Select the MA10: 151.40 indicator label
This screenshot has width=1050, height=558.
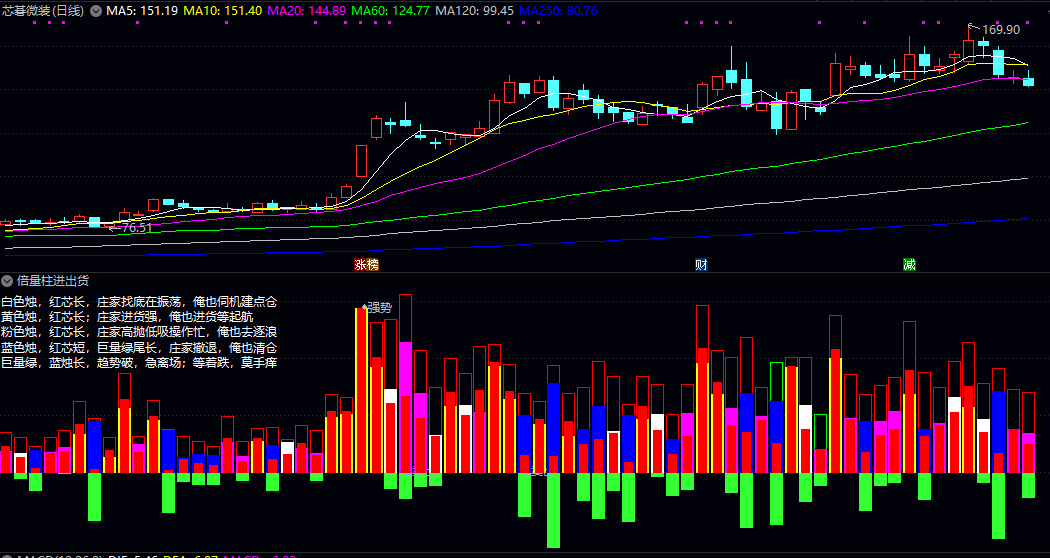222,11
